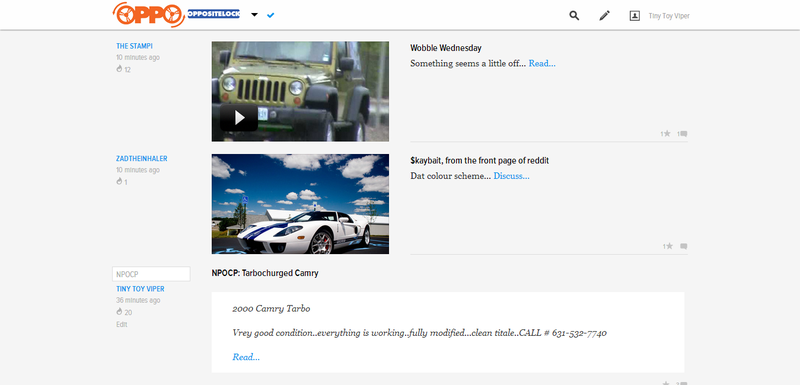Image resolution: width=800 pixels, height=385 pixels.
Task: Click flame icon showing 20 views
Action: click(119, 312)
